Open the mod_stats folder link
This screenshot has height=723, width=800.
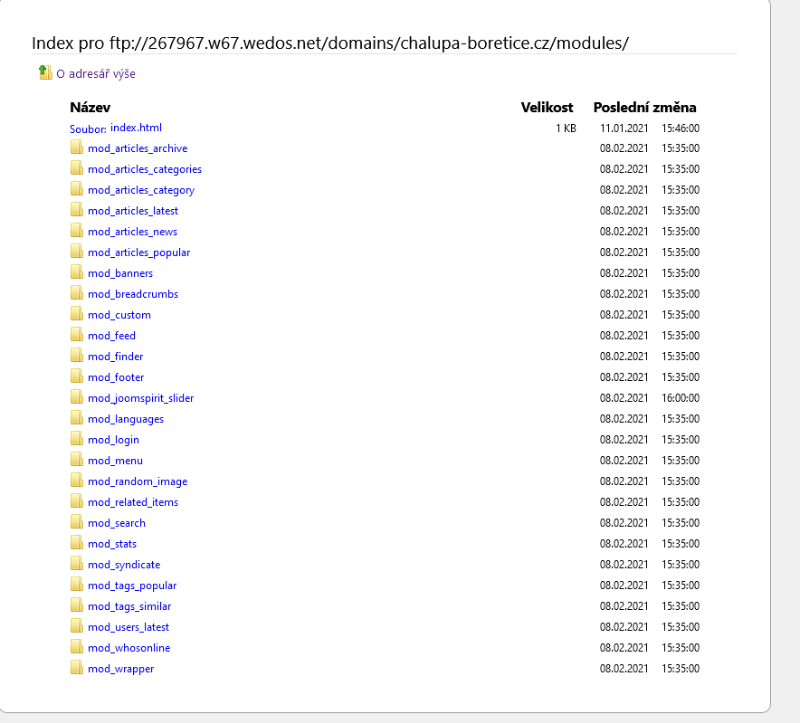112,544
